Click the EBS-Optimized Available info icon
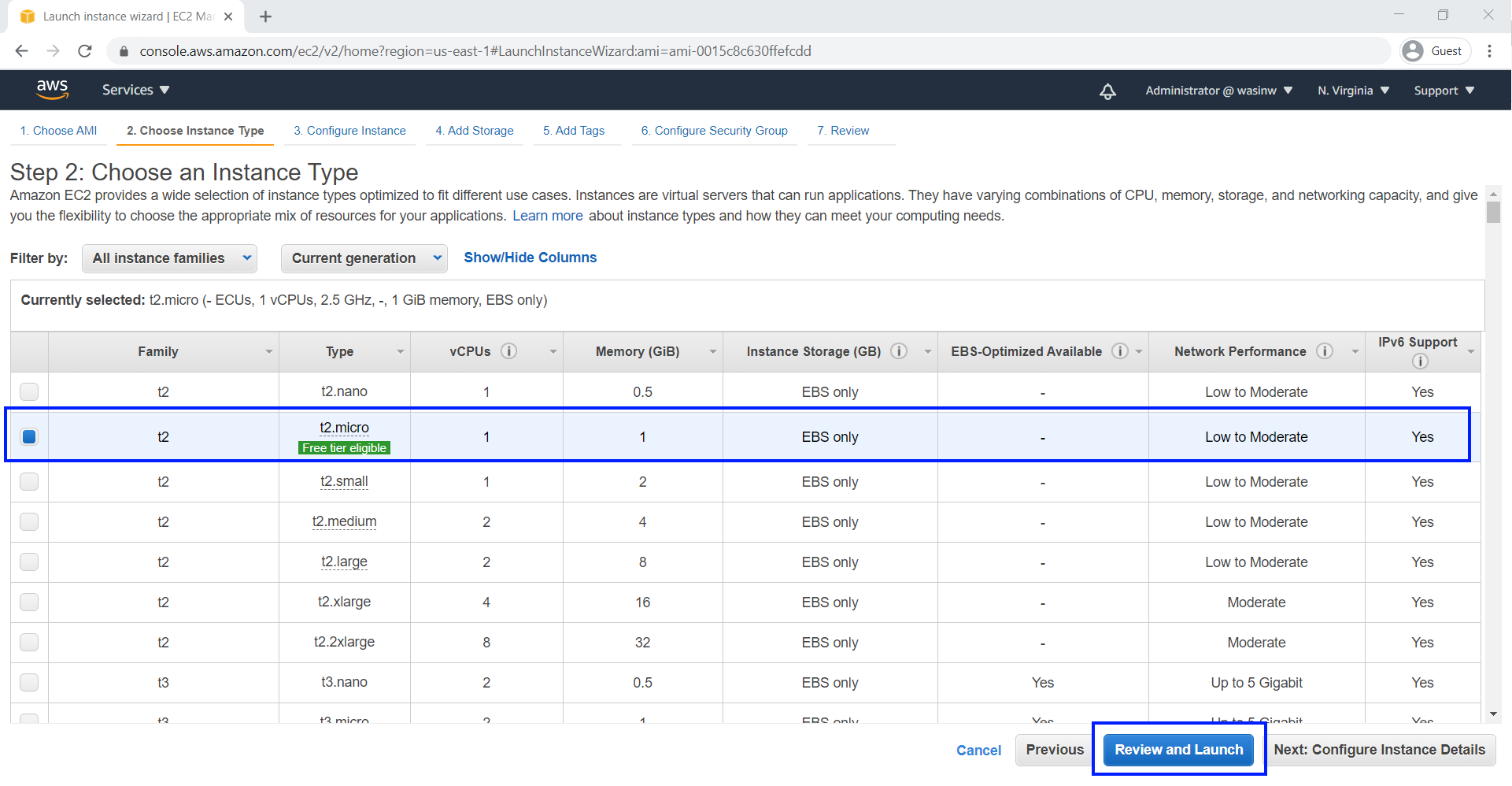Image resolution: width=1512 pixels, height=786 pixels. click(x=1119, y=351)
